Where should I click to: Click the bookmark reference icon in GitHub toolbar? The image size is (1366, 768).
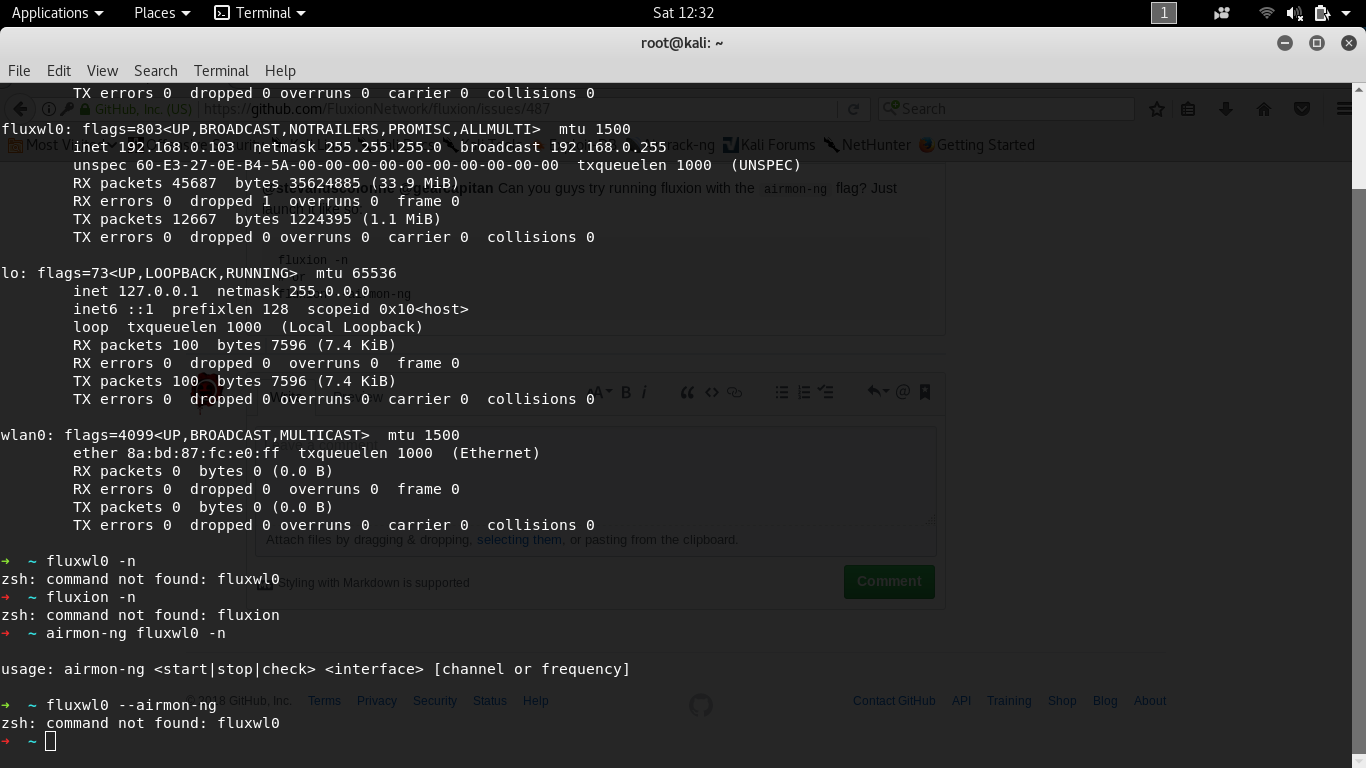coord(925,392)
